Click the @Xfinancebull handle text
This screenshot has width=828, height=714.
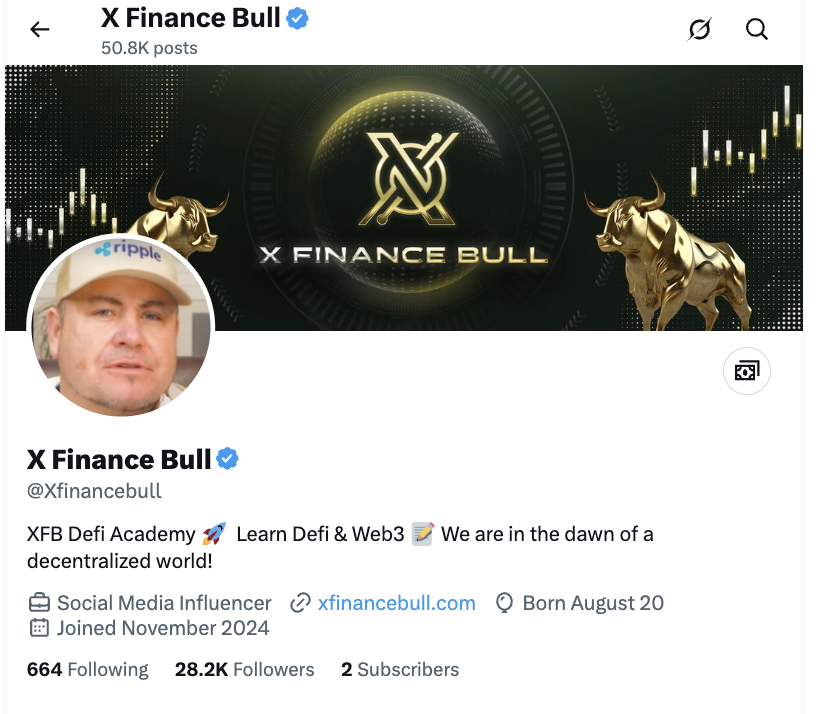point(95,491)
